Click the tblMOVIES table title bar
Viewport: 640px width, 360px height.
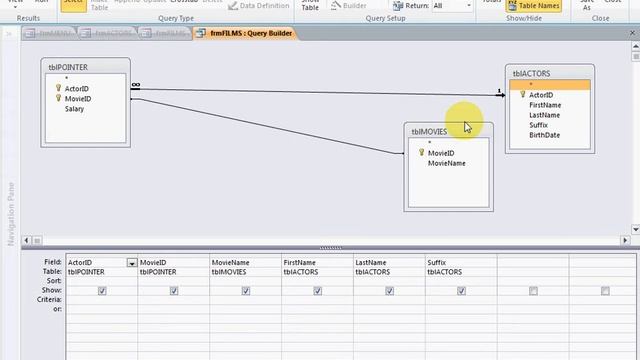coord(448,131)
